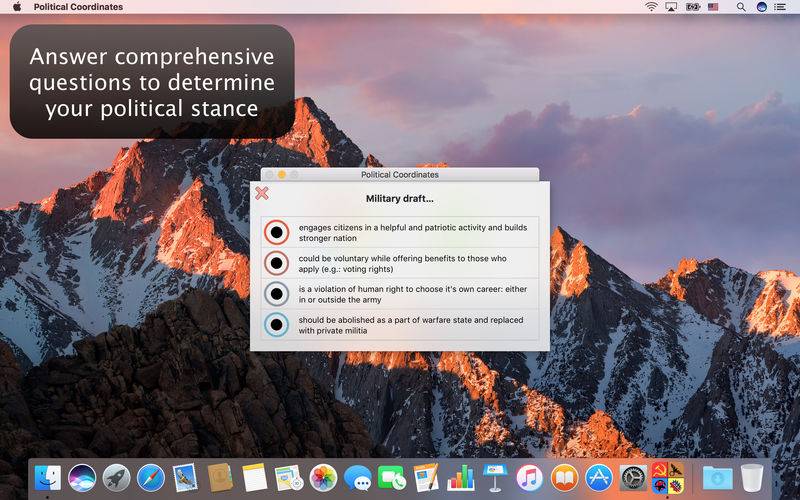The image size is (800, 500).
Task: Open Finder from the Dock
Action: 48,478
